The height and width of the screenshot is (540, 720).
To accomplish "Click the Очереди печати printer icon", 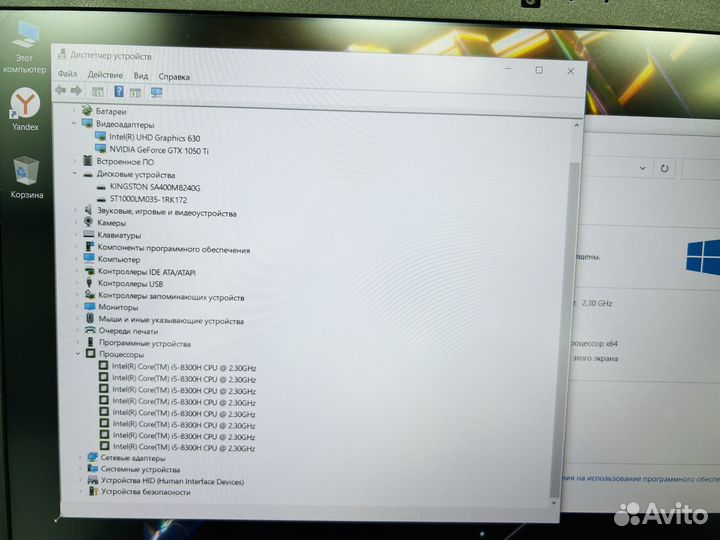I will point(90,330).
